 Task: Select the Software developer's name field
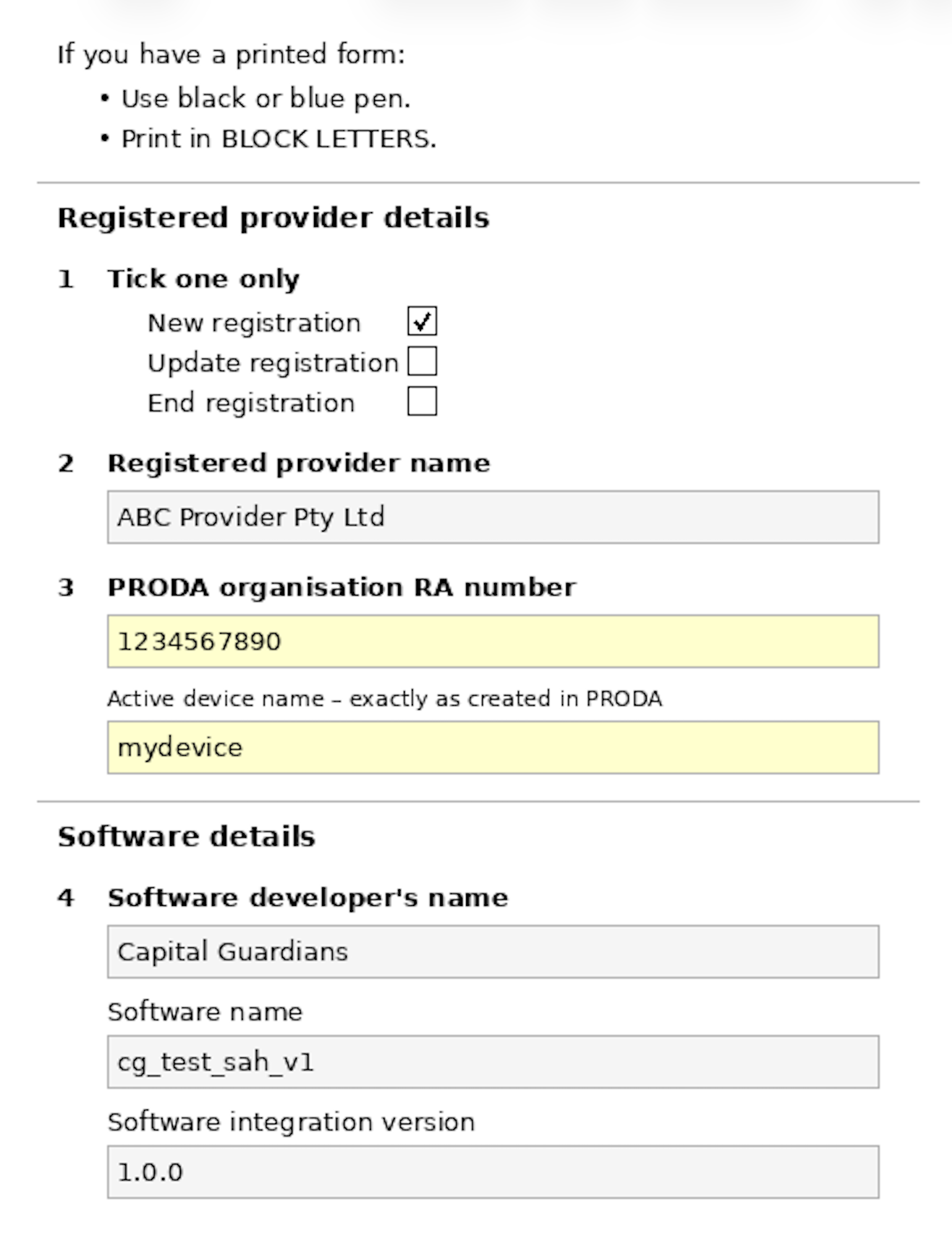pos(493,952)
